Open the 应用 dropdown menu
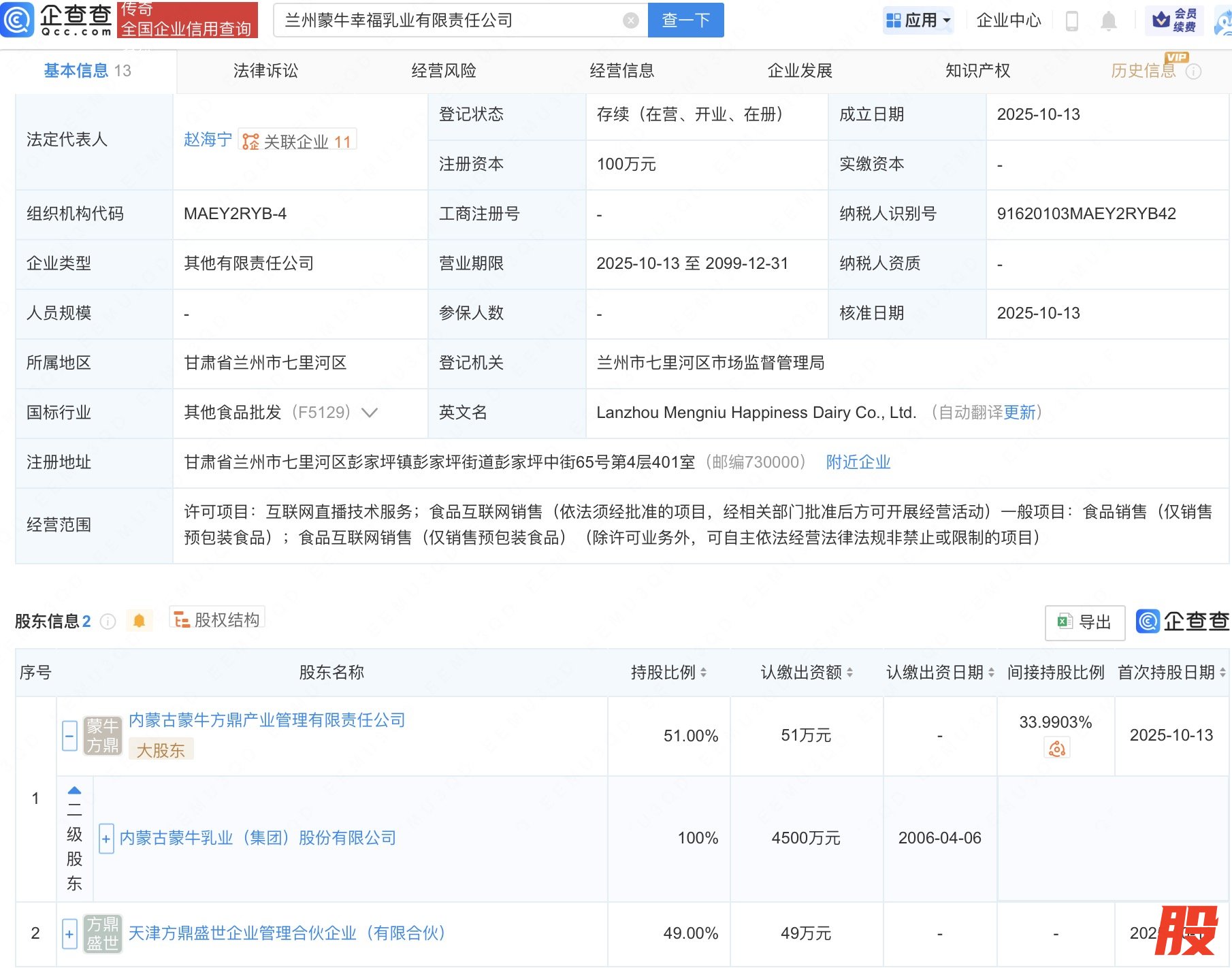 coord(918,20)
